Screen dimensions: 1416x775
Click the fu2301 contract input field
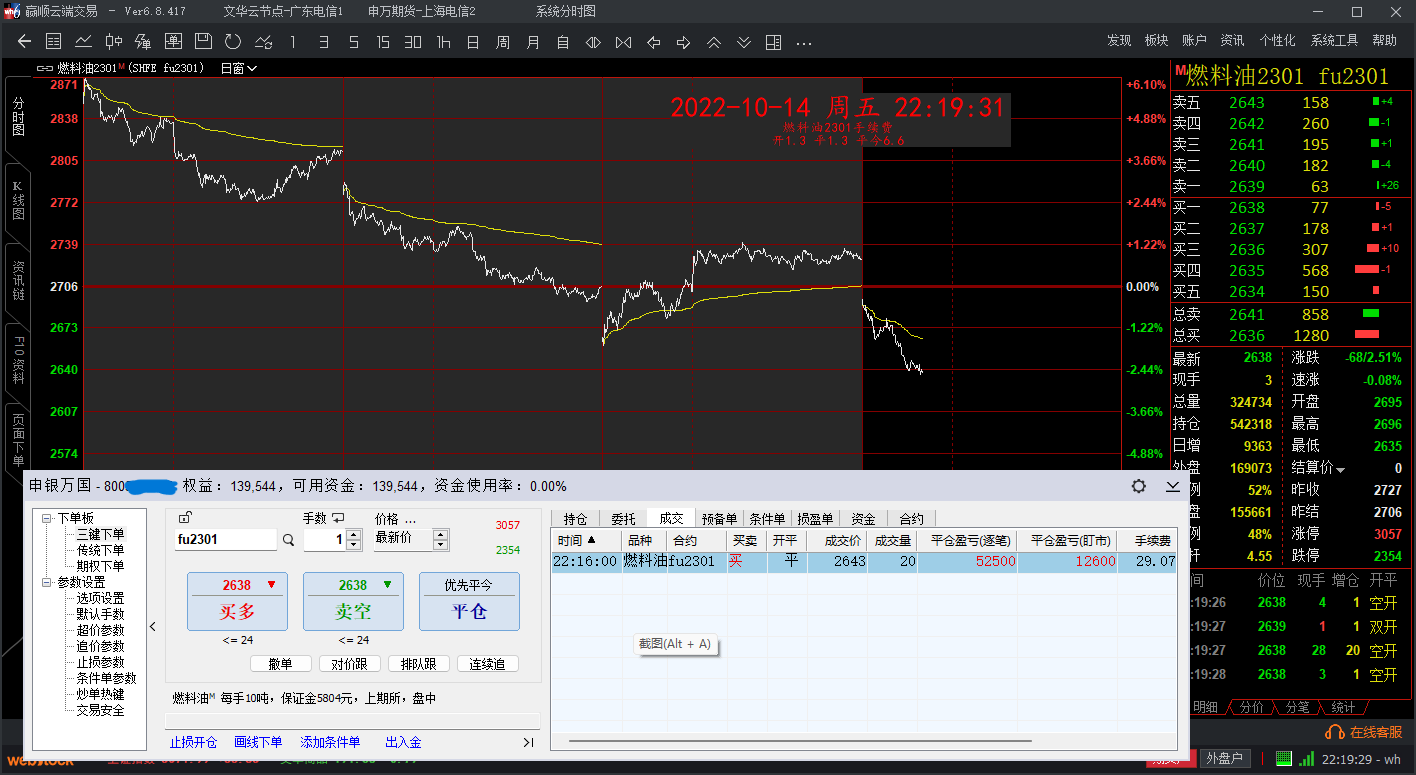[x=225, y=539]
